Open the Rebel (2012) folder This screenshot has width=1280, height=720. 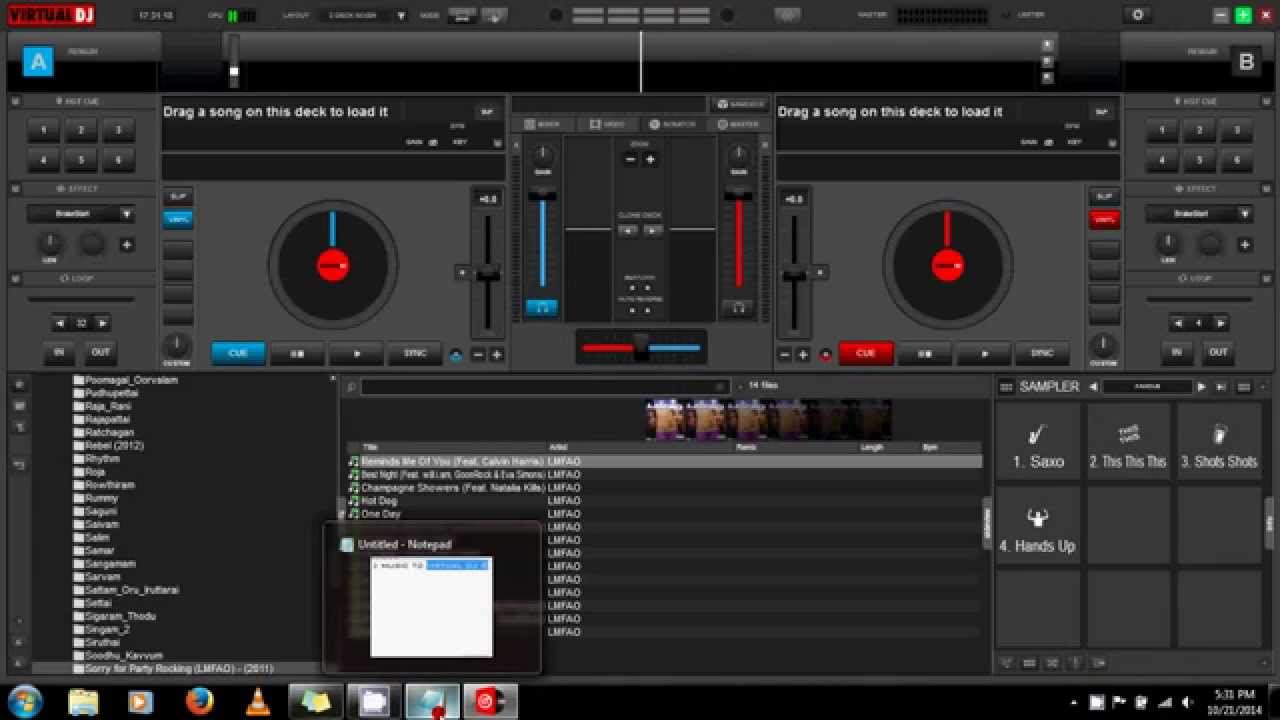click(115, 445)
